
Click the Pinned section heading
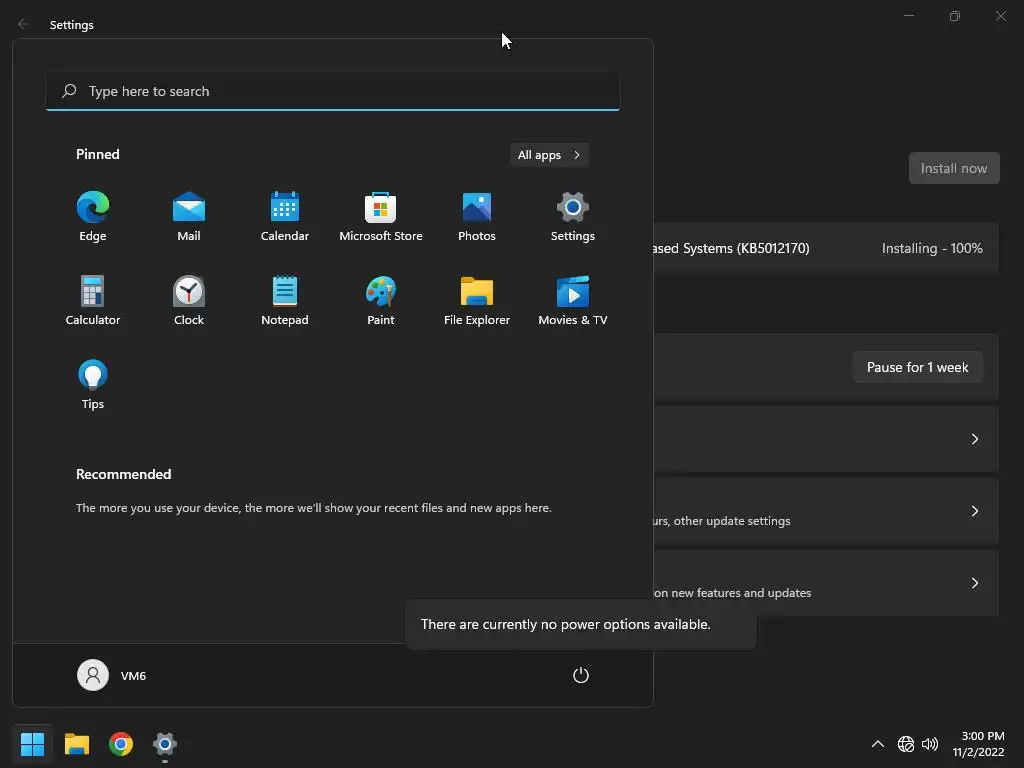click(x=98, y=154)
